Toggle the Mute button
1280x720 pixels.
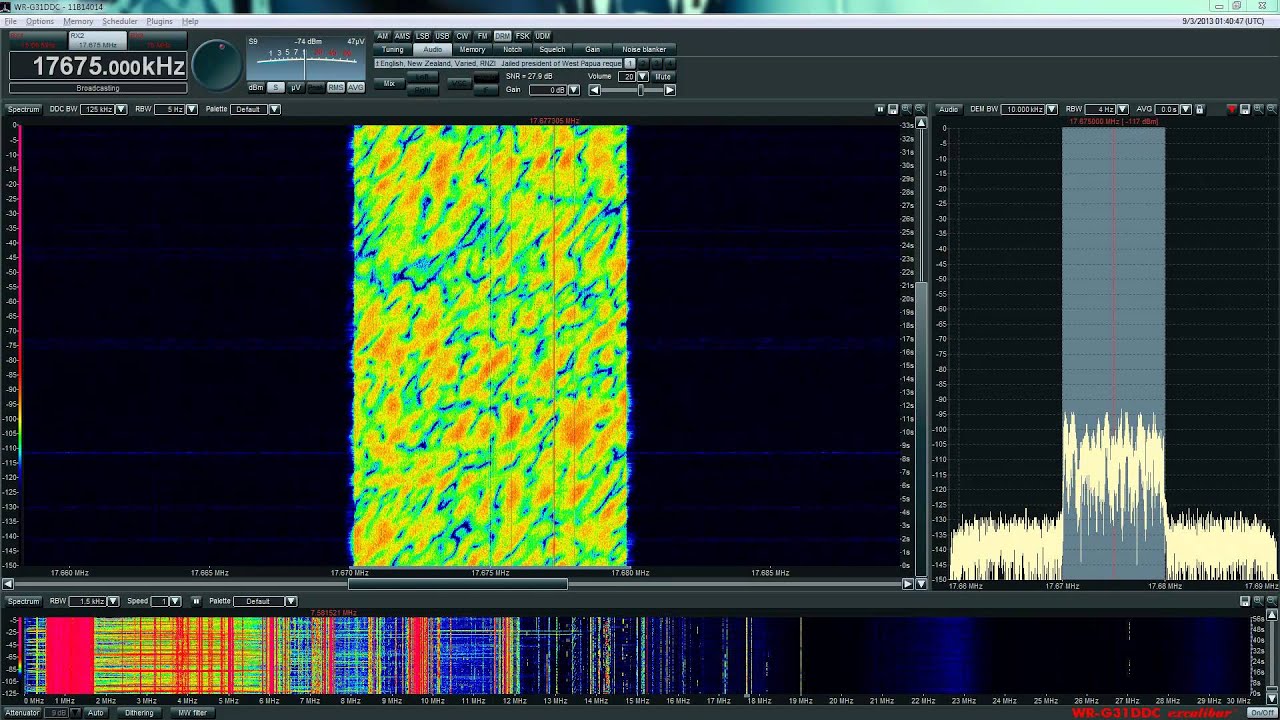pos(663,76)
